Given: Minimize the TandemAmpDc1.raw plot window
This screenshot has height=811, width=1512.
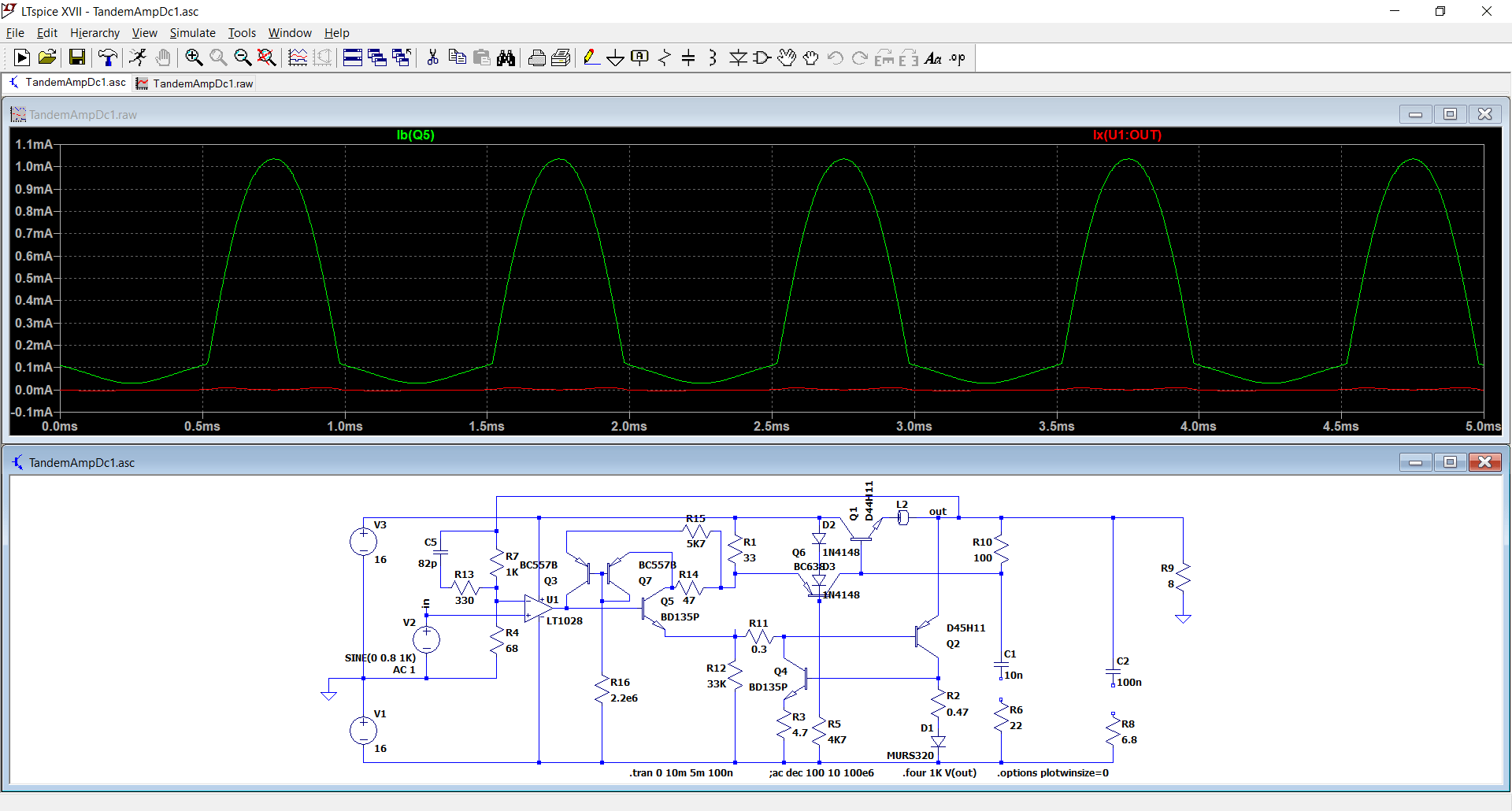Looking at the screenshot, I should (x=1415, y=114).
